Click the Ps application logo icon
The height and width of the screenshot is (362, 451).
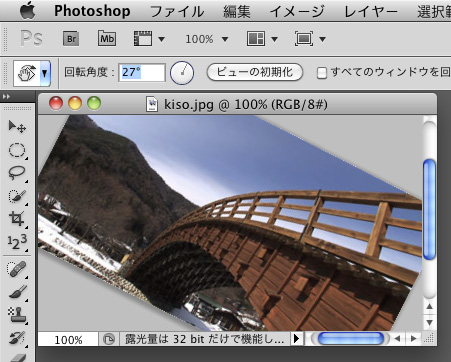click(x=31, y=39)
